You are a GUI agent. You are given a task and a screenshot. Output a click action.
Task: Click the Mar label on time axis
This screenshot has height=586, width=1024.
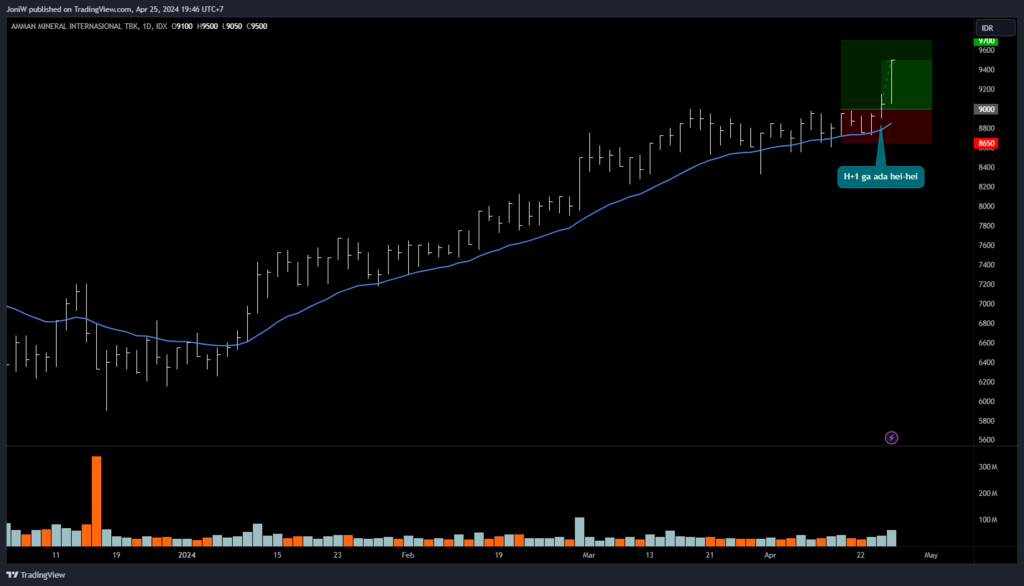point(588,553)
